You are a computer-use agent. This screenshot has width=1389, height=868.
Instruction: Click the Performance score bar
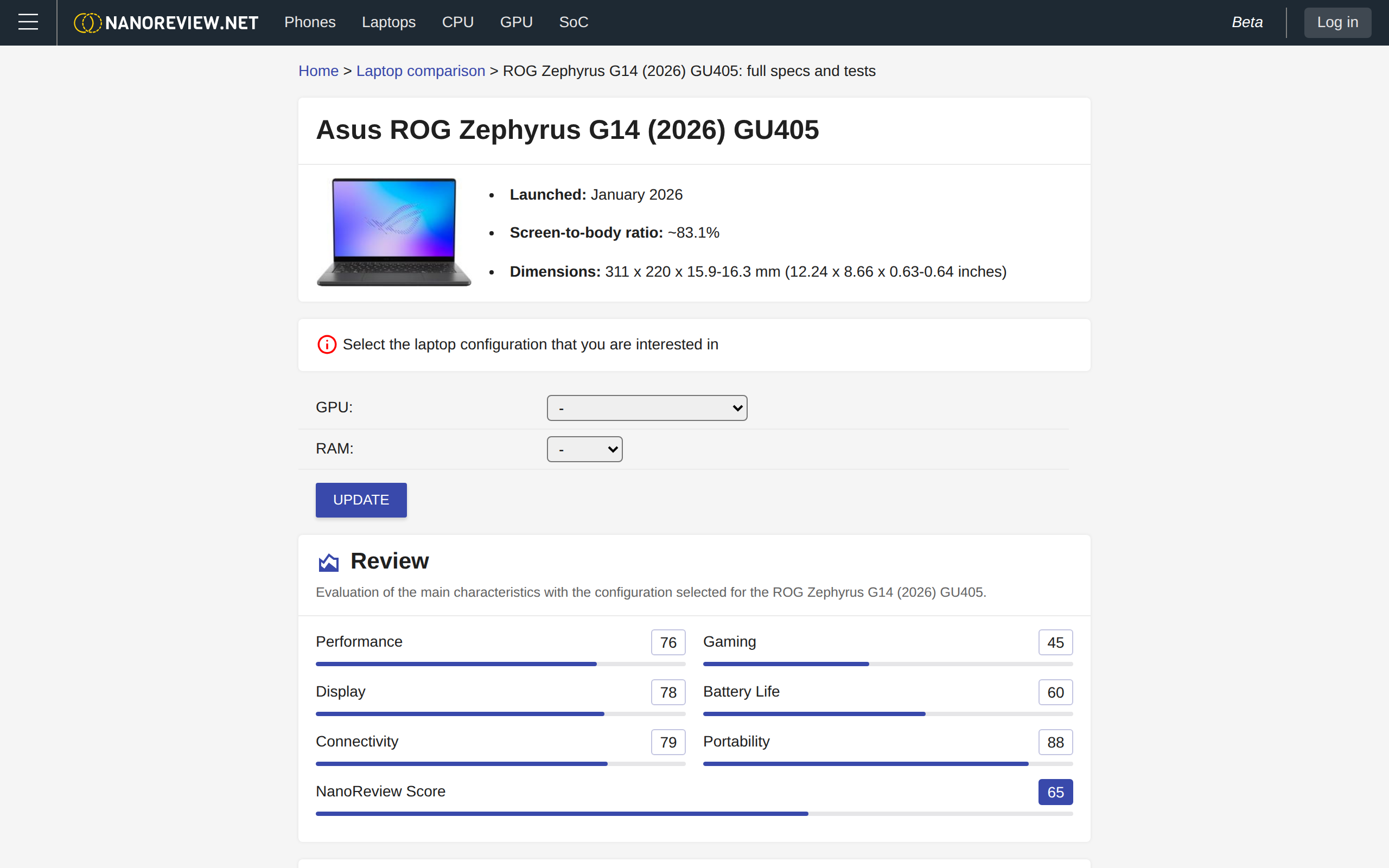pos(500,664)
